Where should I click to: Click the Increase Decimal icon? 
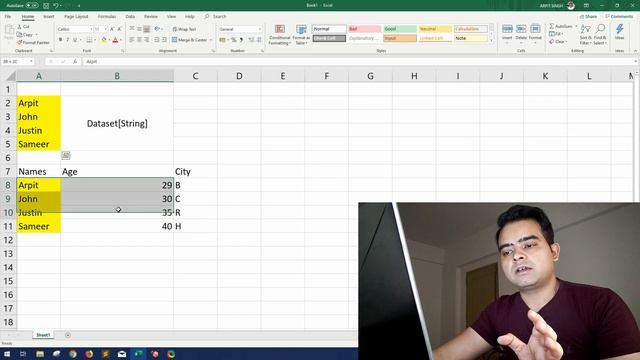coord(251,40)
